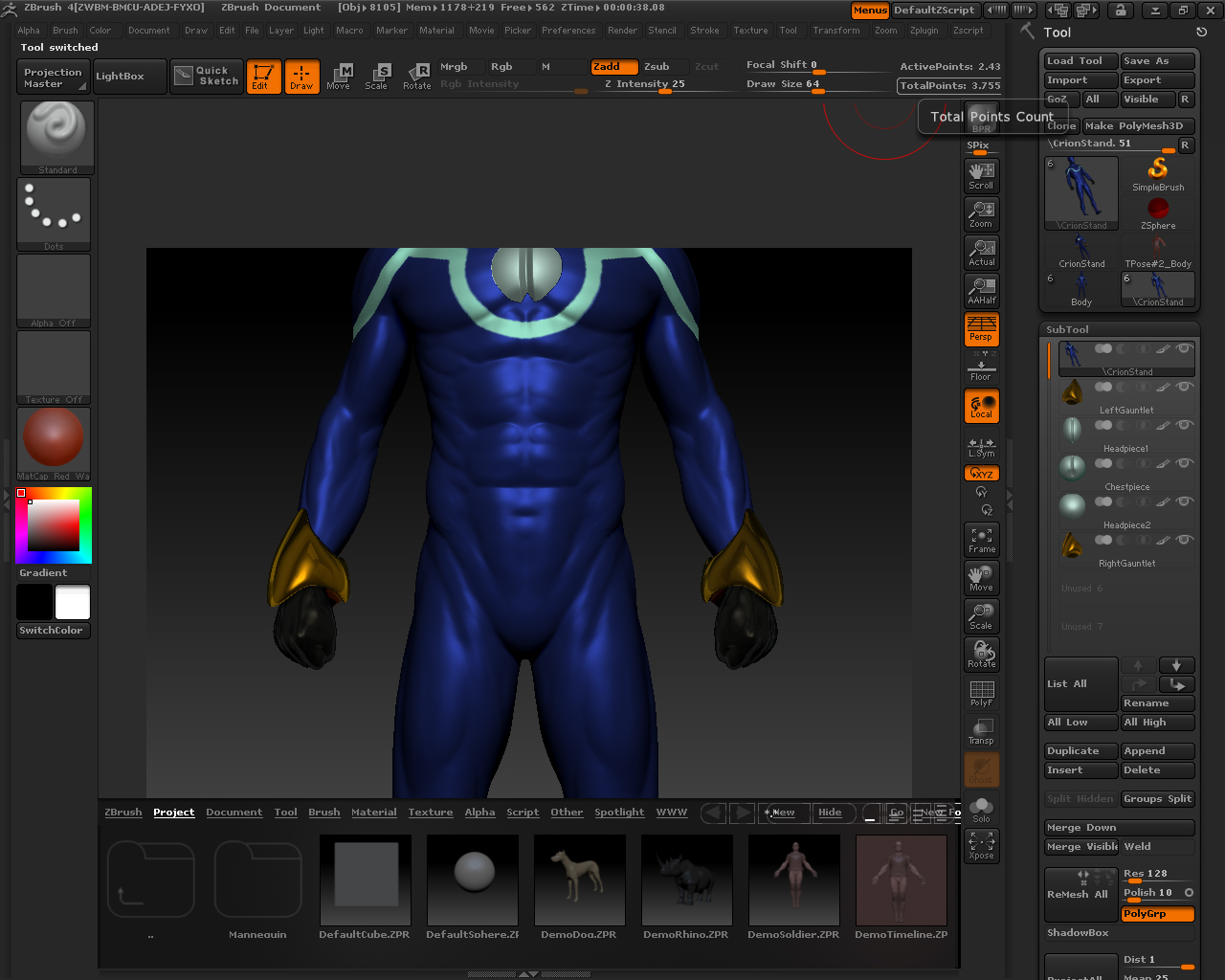The image size is (1225, 980).
Task: Open Quick Sketch mode
Action: 206,77
